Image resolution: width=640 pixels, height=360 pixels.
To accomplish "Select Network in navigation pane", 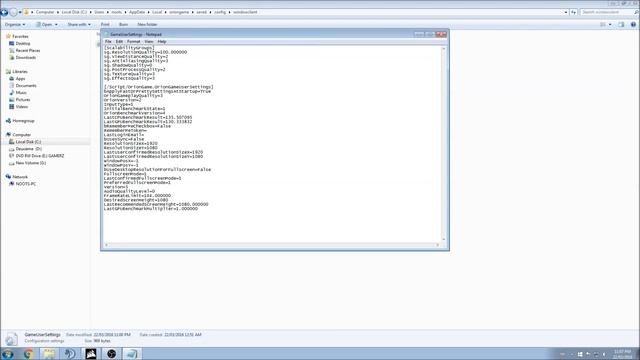I will (x=20, y=177).
